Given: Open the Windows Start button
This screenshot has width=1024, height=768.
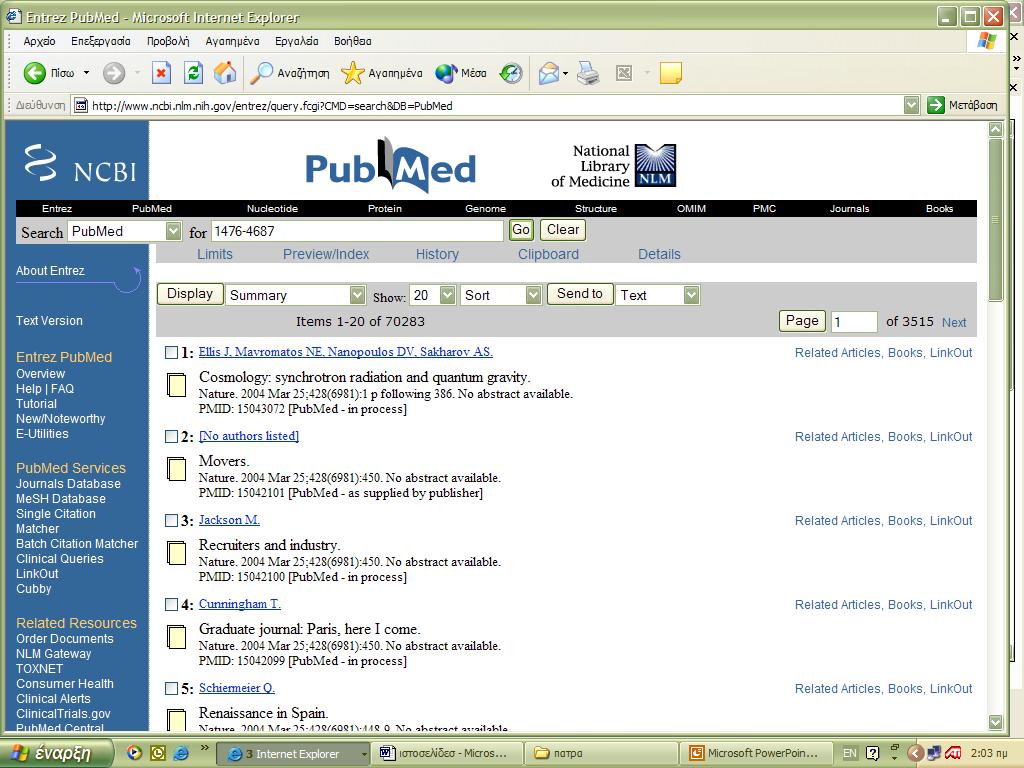Looking at the screenshot, I should click(x=56, y=754).
